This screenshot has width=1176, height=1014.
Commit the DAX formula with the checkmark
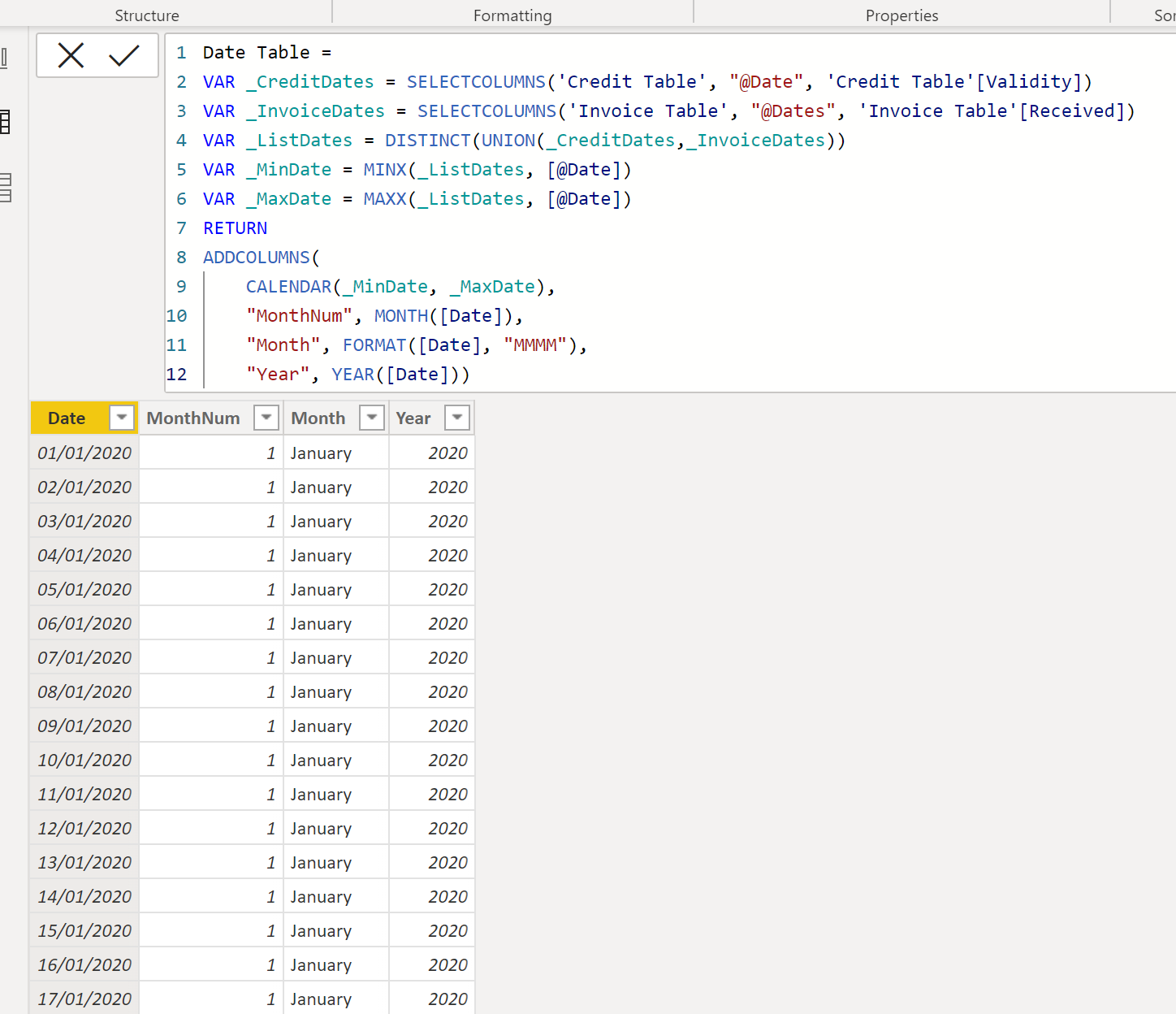(124, 55)
